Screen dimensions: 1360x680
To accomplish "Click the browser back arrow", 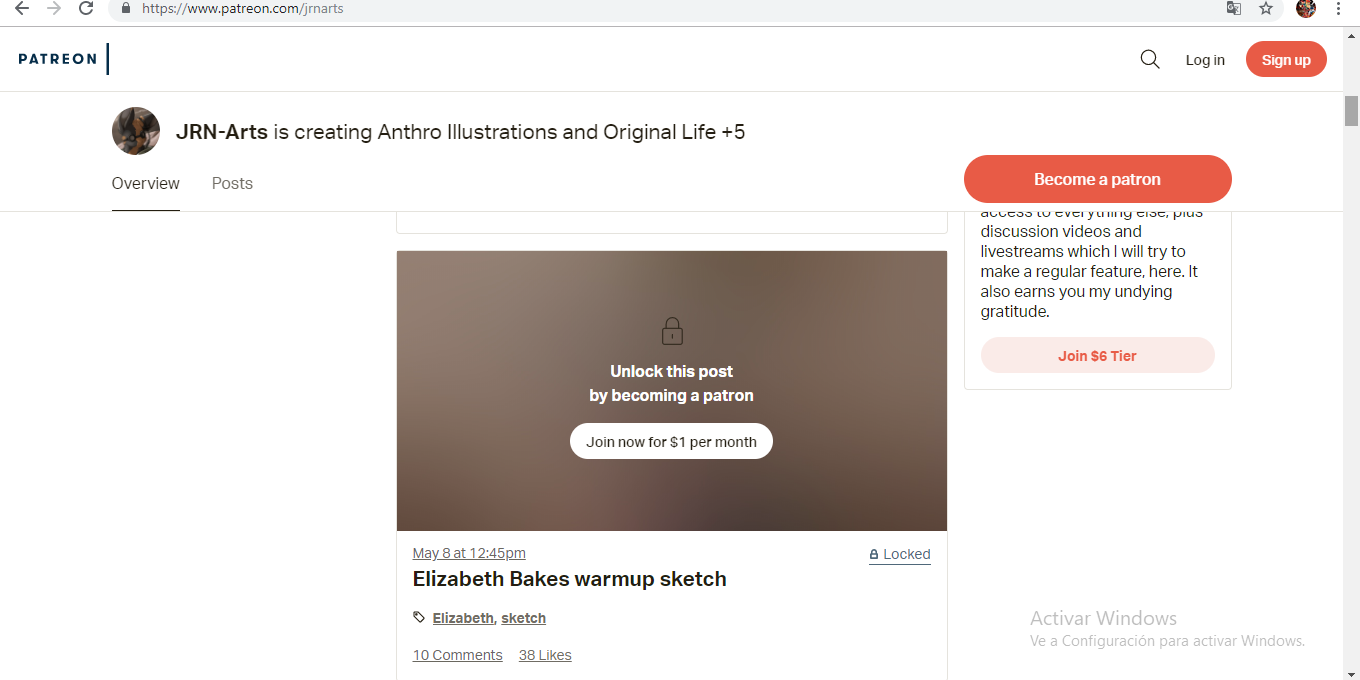I will click(22, 9).
